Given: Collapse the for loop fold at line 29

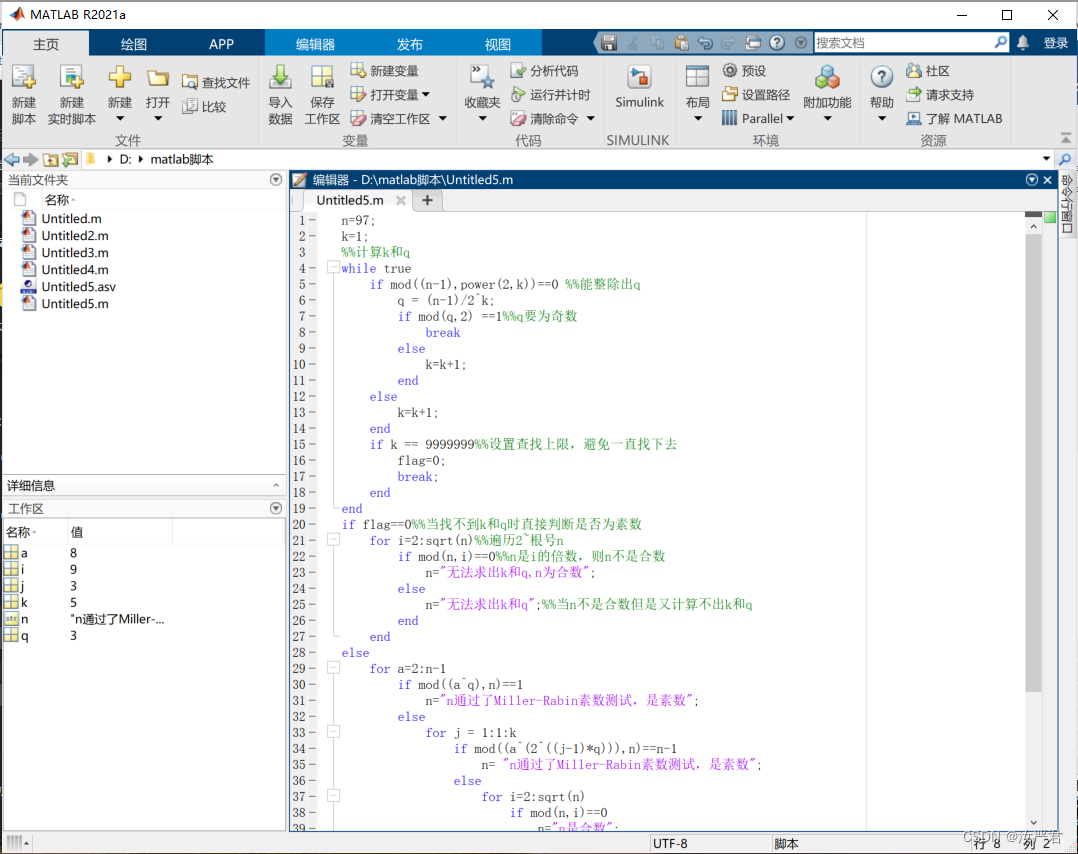Looking at the screenshot, I should tap(333, 668).
